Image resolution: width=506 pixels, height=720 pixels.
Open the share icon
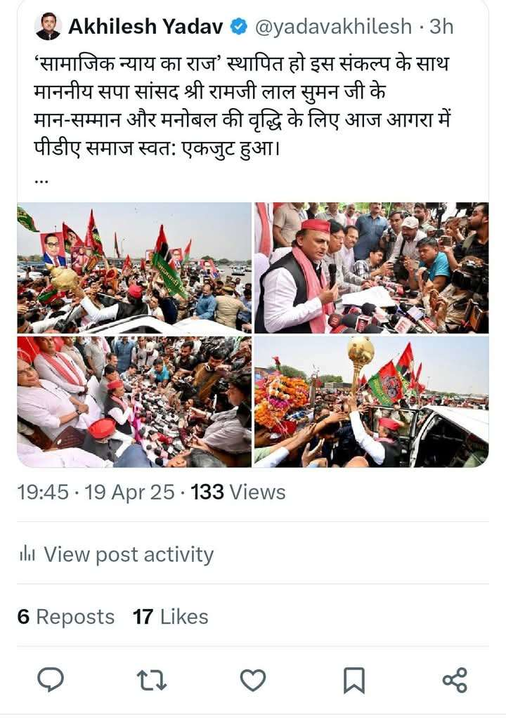(x=455, y=680)
